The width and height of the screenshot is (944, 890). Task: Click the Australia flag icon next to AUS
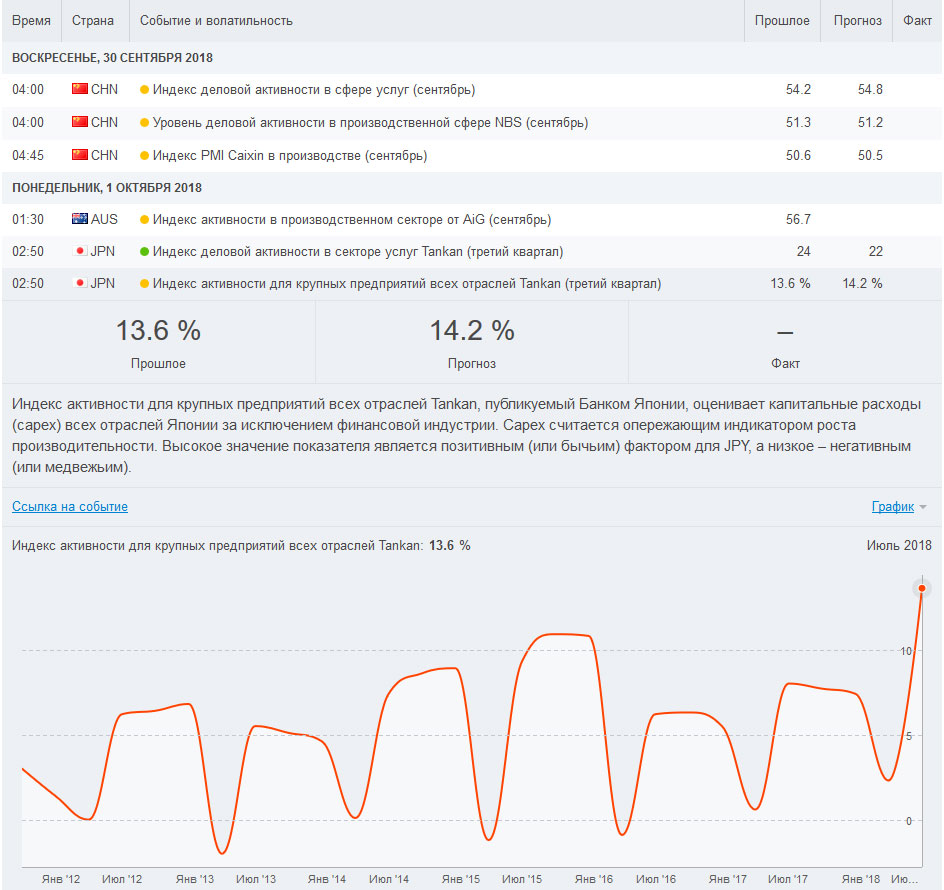click(x=80, y=219)
